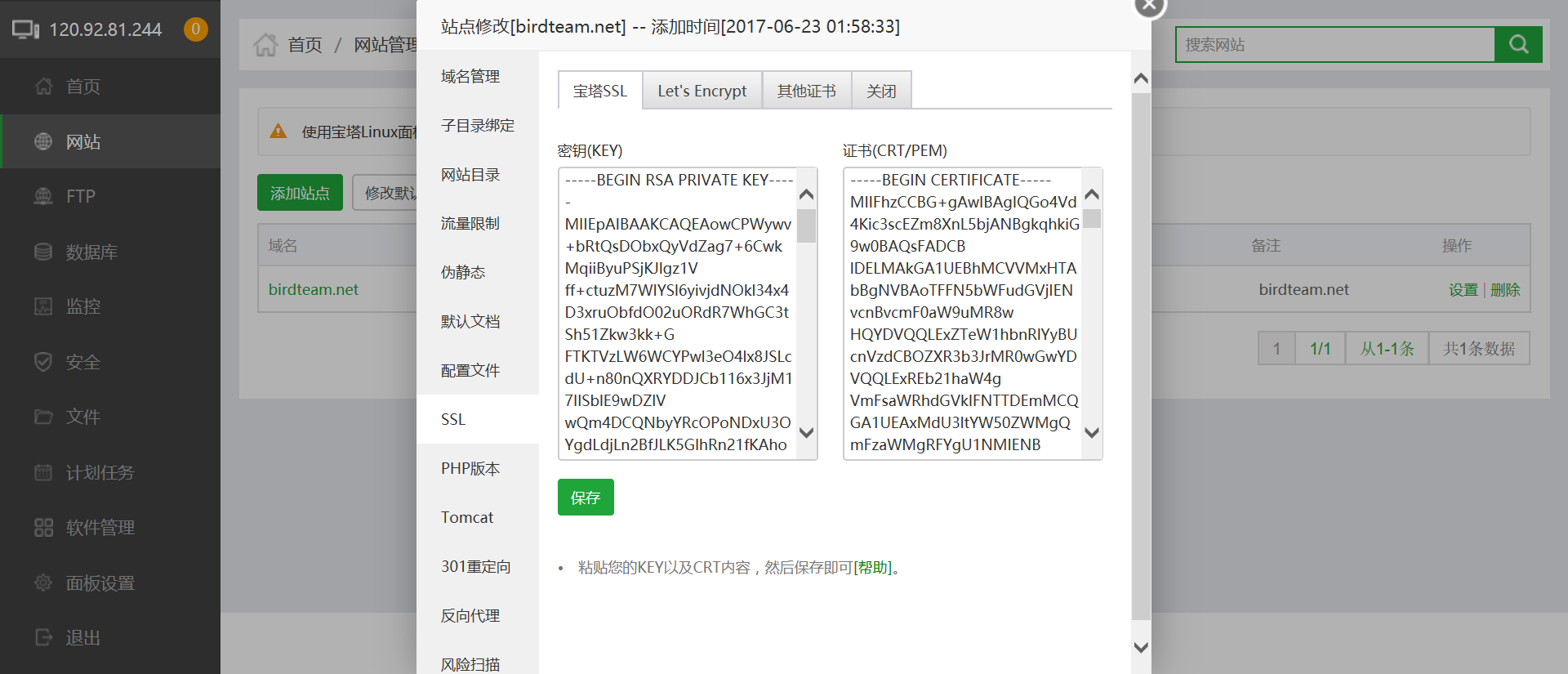This screenshot has width=1568, height=674.
Task: Click the folder icon for 文件
Action: coord(43,417)
